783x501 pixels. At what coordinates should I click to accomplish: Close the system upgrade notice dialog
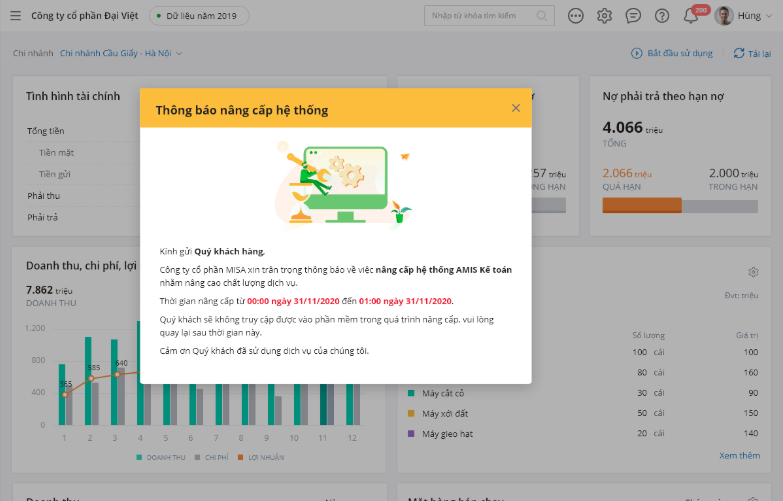[x=516, y=108]
